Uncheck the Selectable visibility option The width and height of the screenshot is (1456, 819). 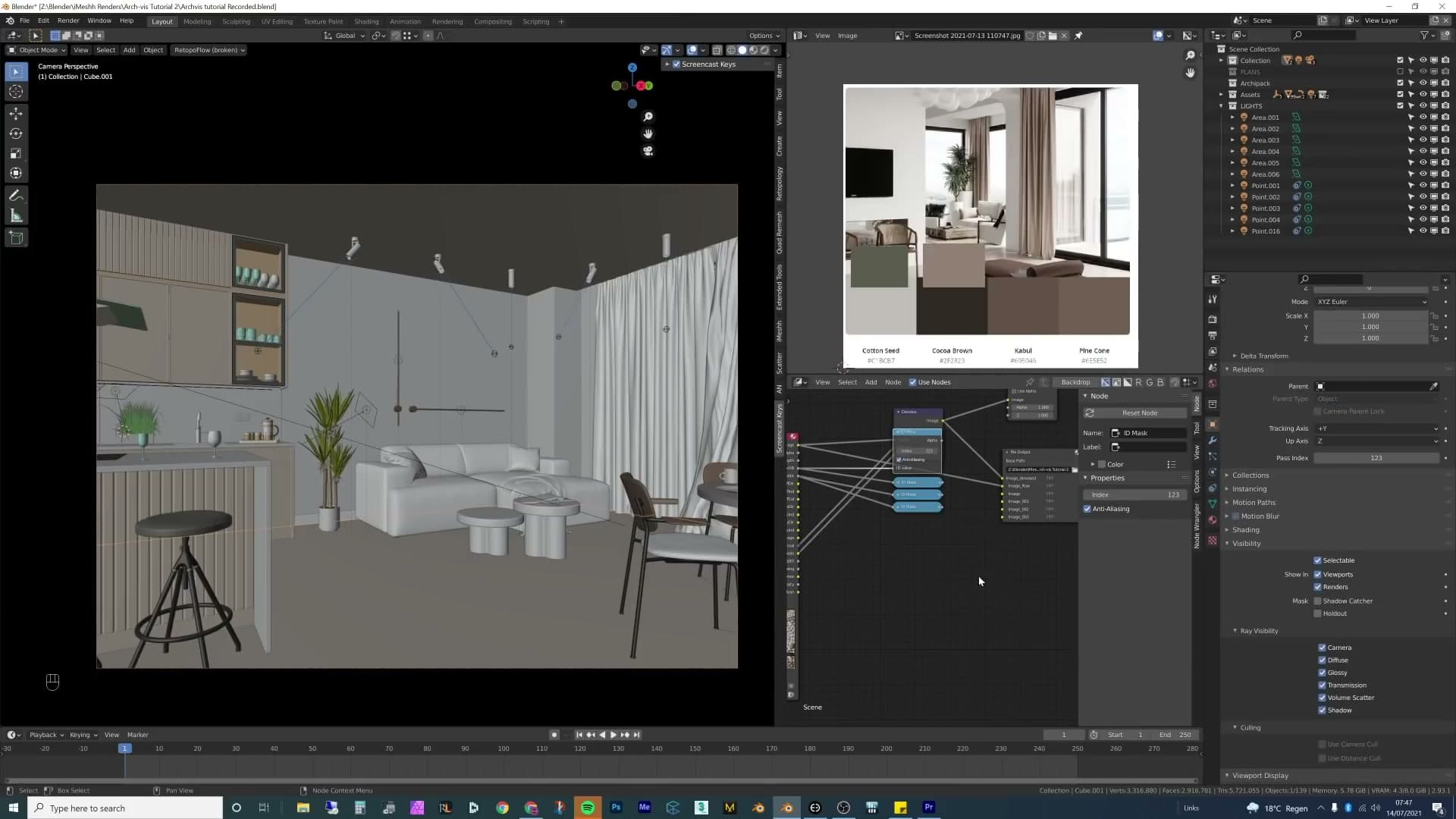[x=1317, y=560]
